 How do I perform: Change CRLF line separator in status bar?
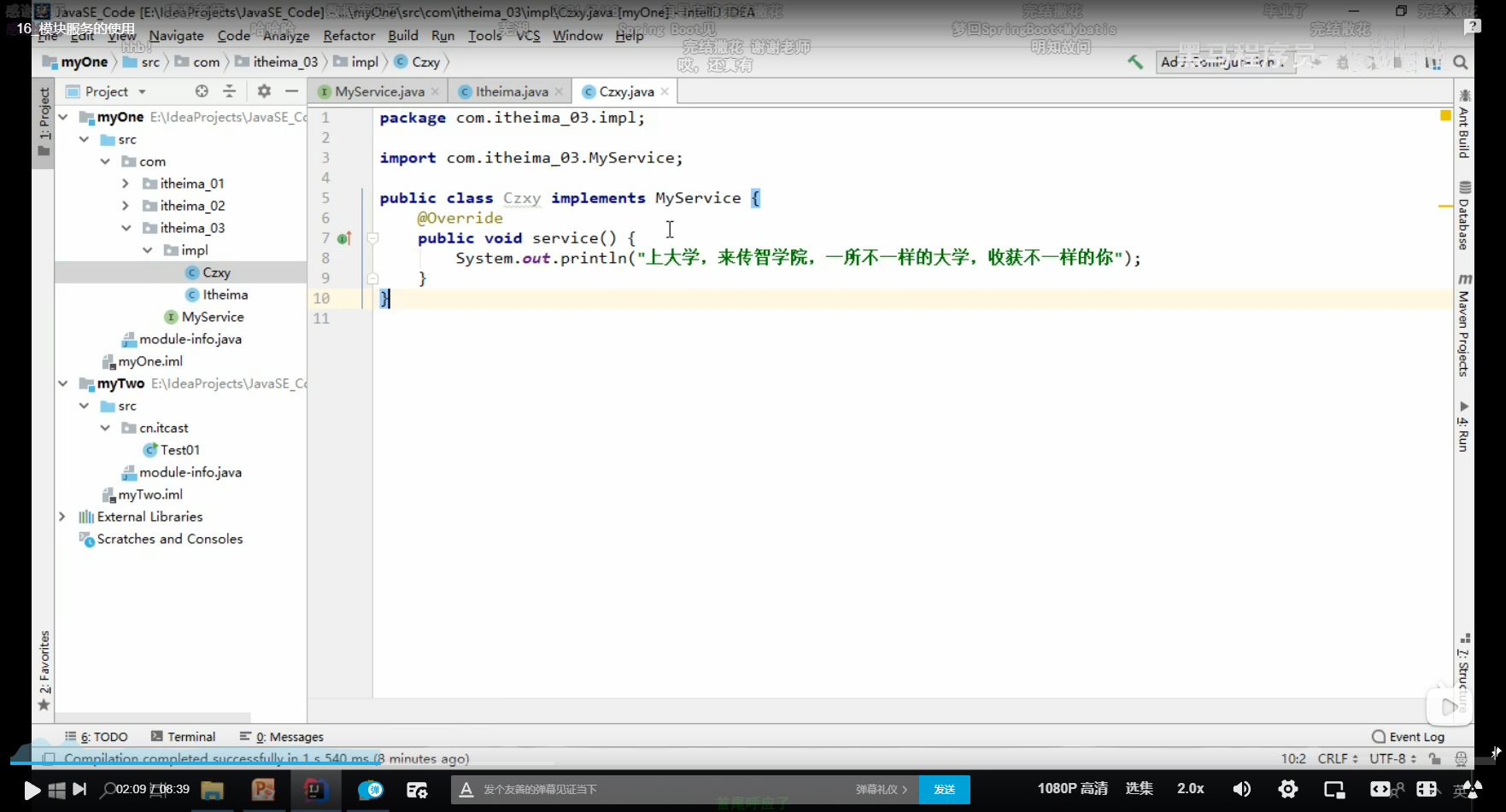(x=1338, y=758)
